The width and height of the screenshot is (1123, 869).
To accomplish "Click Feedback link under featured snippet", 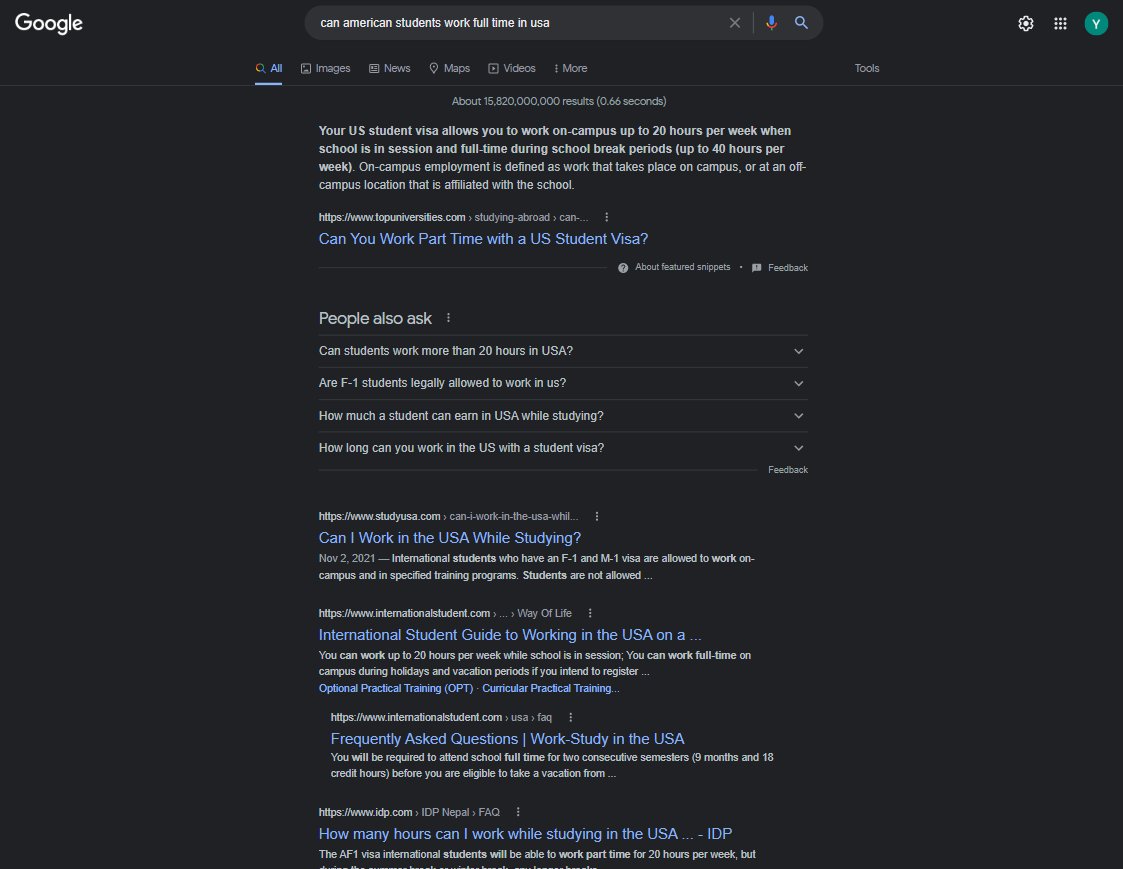I will pos(788,268).
